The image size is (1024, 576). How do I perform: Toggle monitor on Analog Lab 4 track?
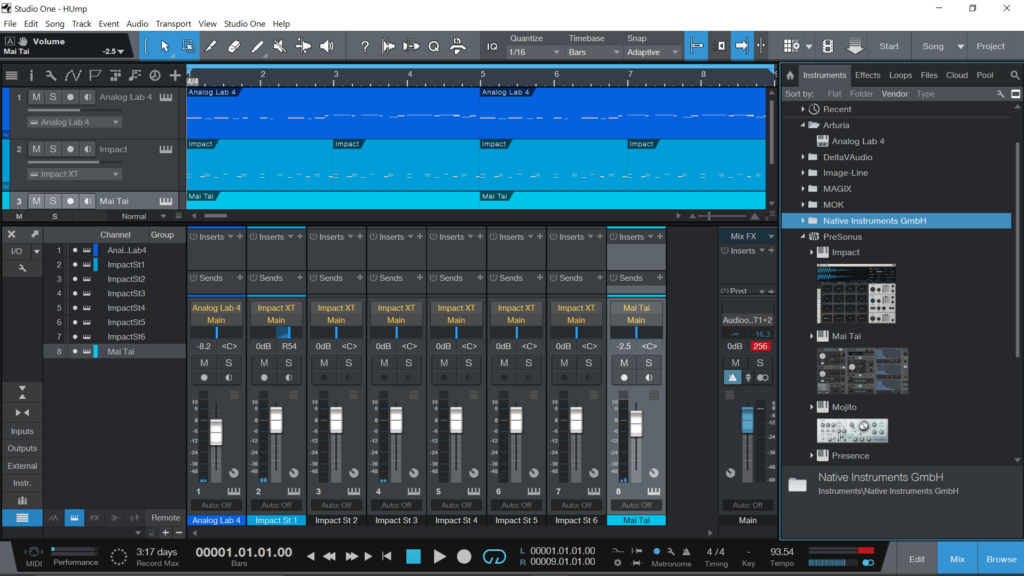87,97
